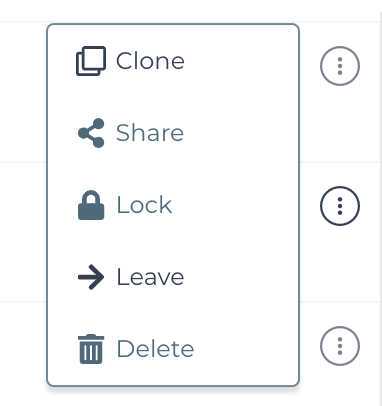Open the top row's three-dot options button

point(340,66)
